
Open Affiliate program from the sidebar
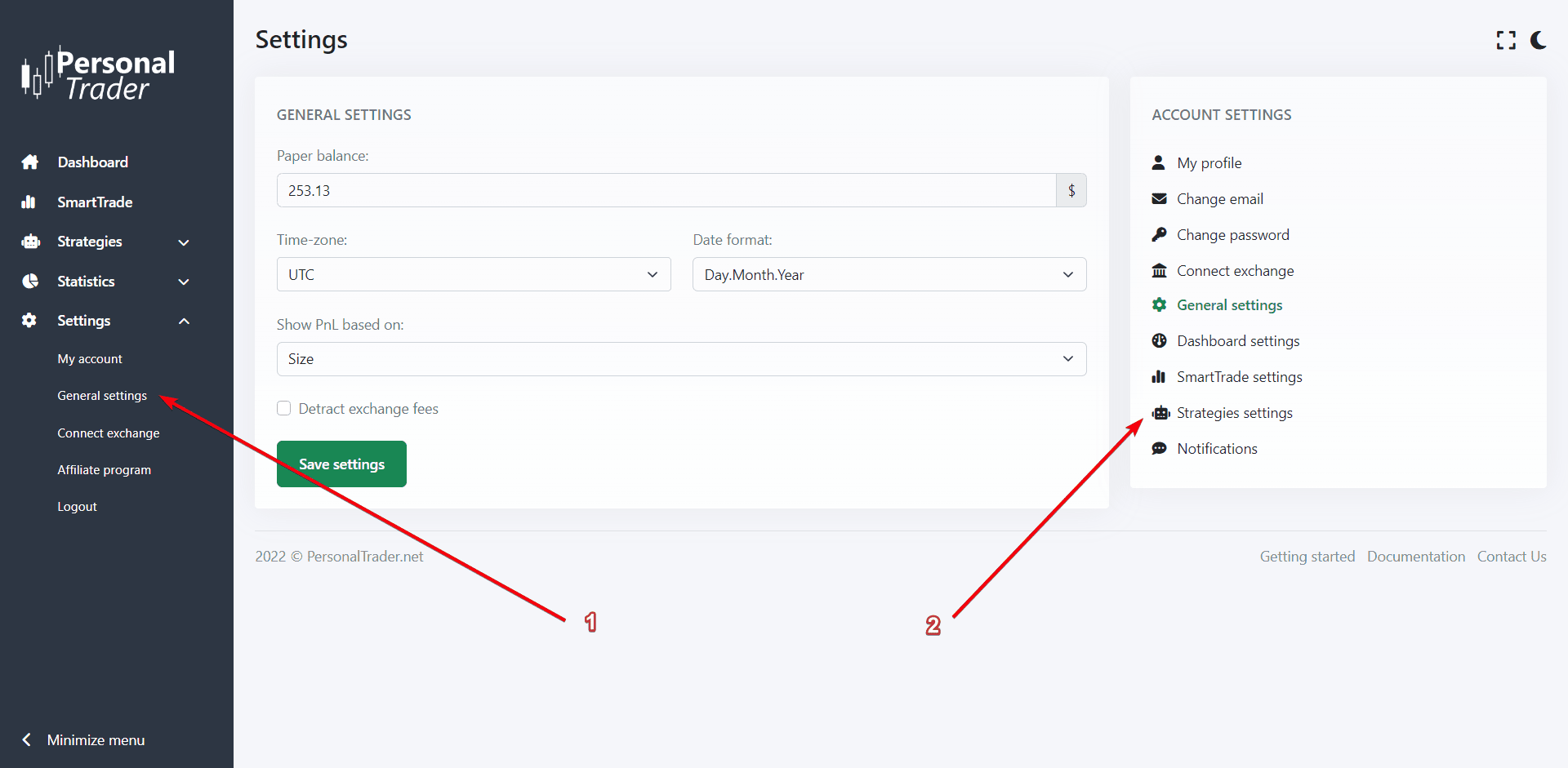[104, 470]
